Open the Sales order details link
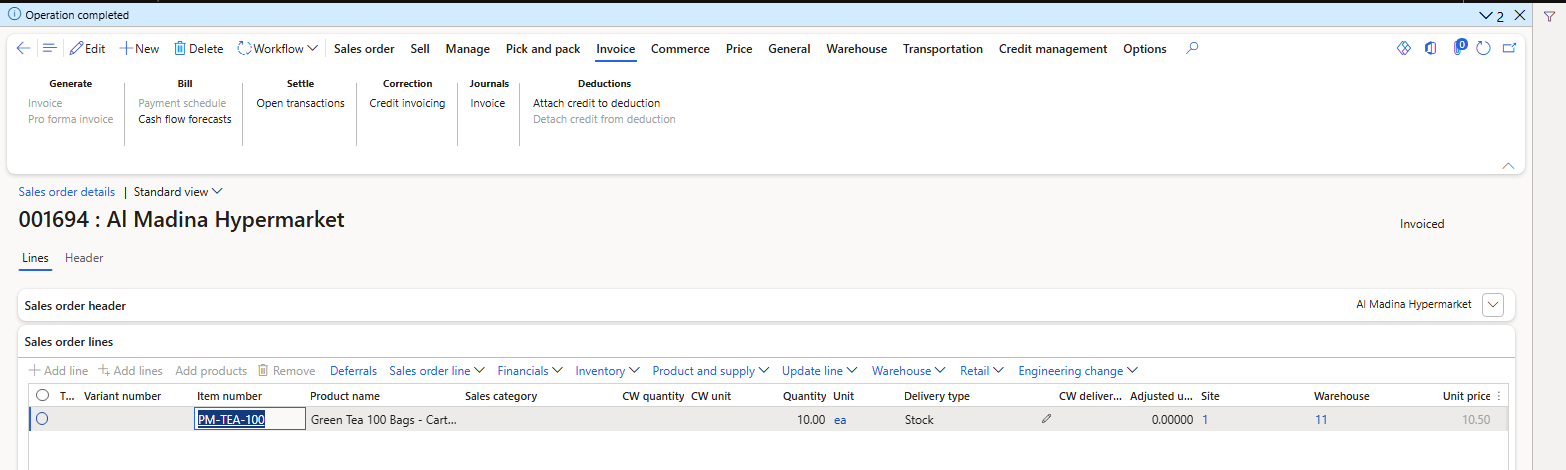The height and width of the screenshot is (470, 1566). click(67, 191)
